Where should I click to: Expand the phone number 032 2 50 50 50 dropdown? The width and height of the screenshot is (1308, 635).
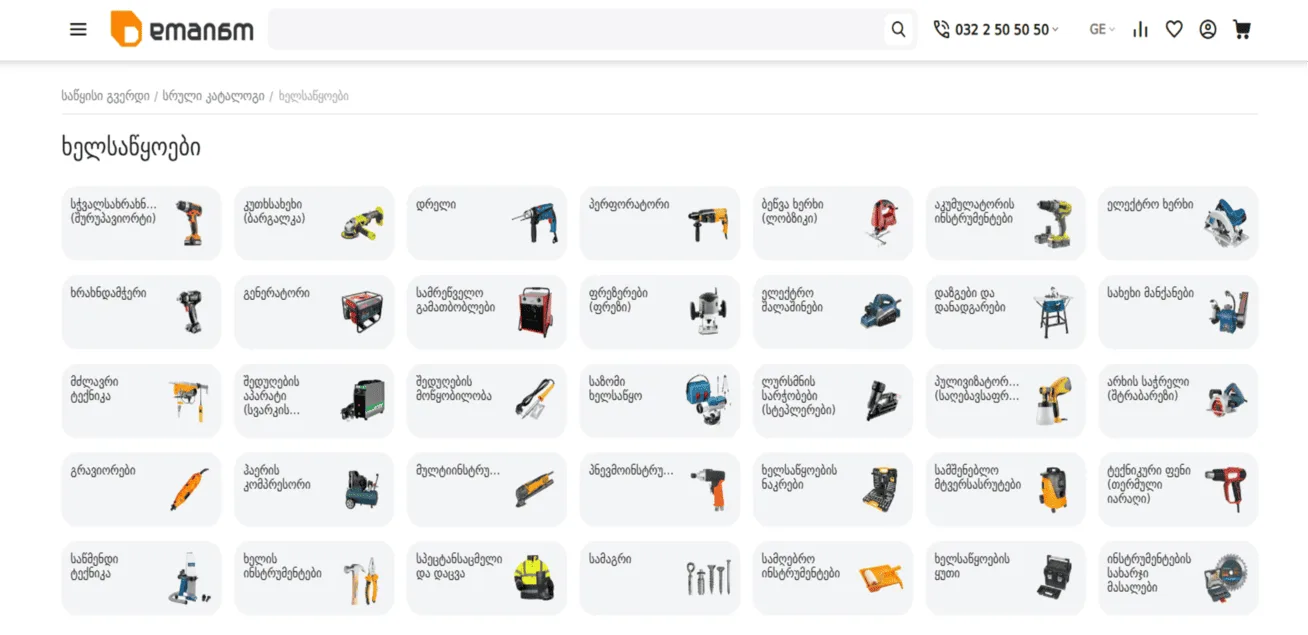pyautogui.click(x=996, y=30)
